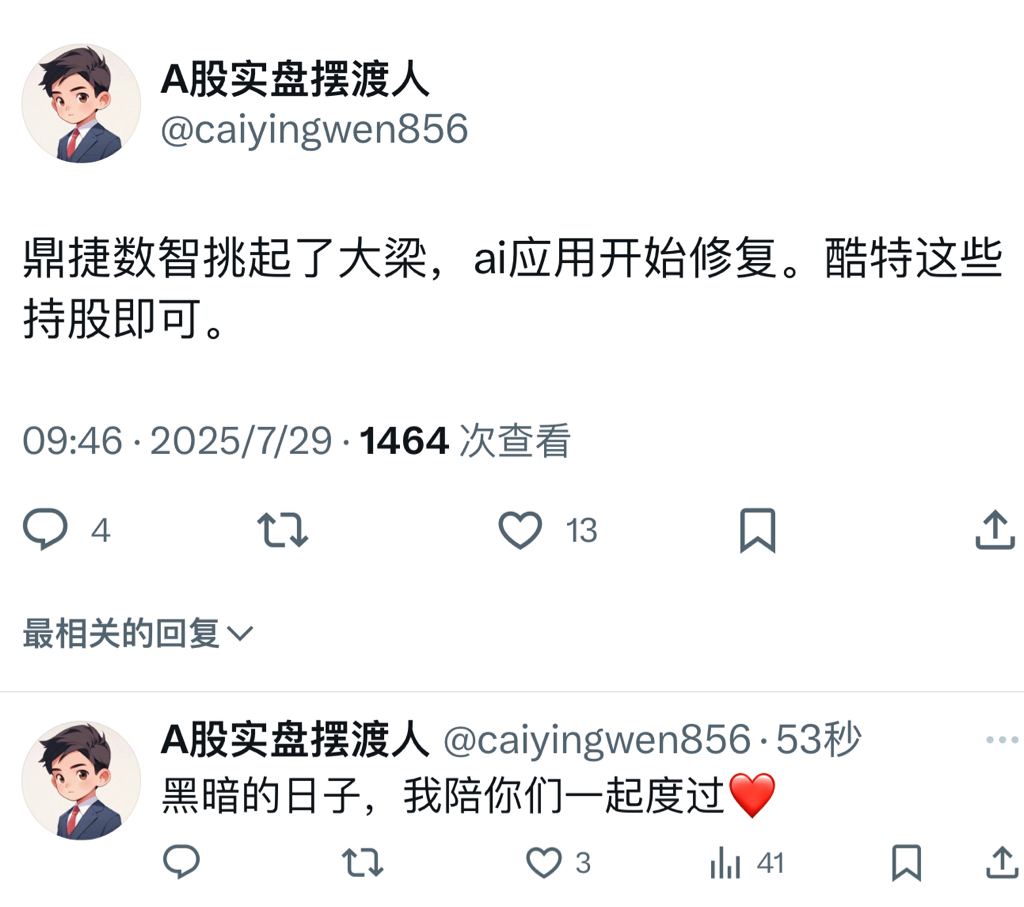This screenshot has width=1024, height=907.
Task: Bookmark the main post
Action: (x=758, y=530)
